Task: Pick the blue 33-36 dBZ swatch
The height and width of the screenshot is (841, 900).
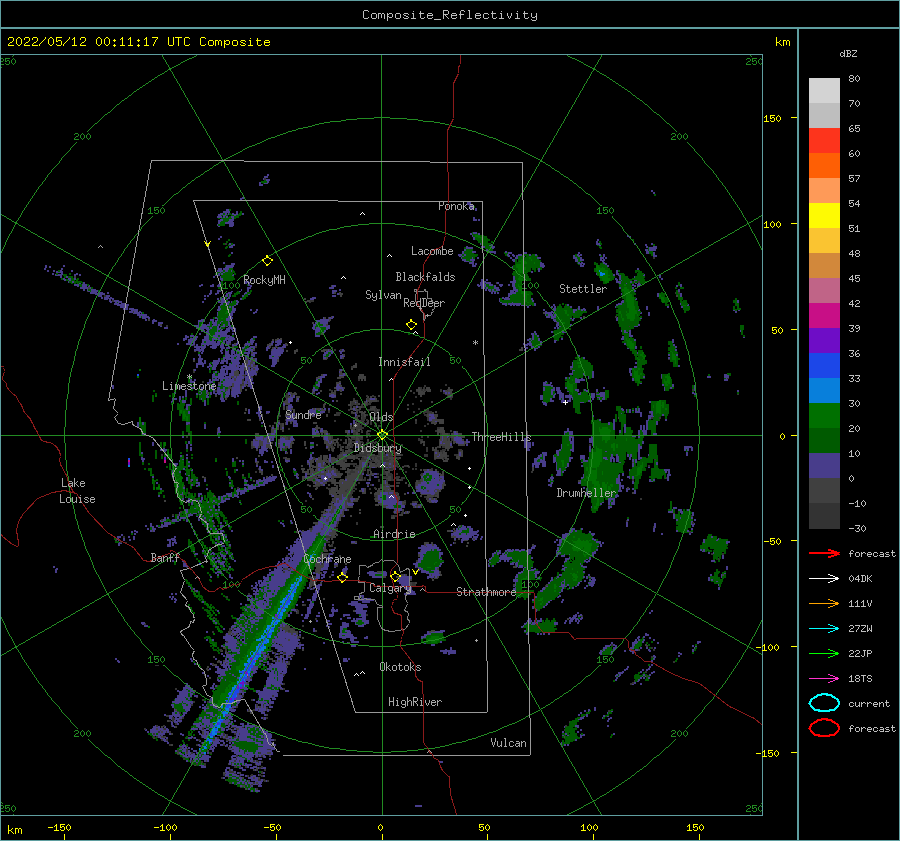Action: click(x=824, y=365)
